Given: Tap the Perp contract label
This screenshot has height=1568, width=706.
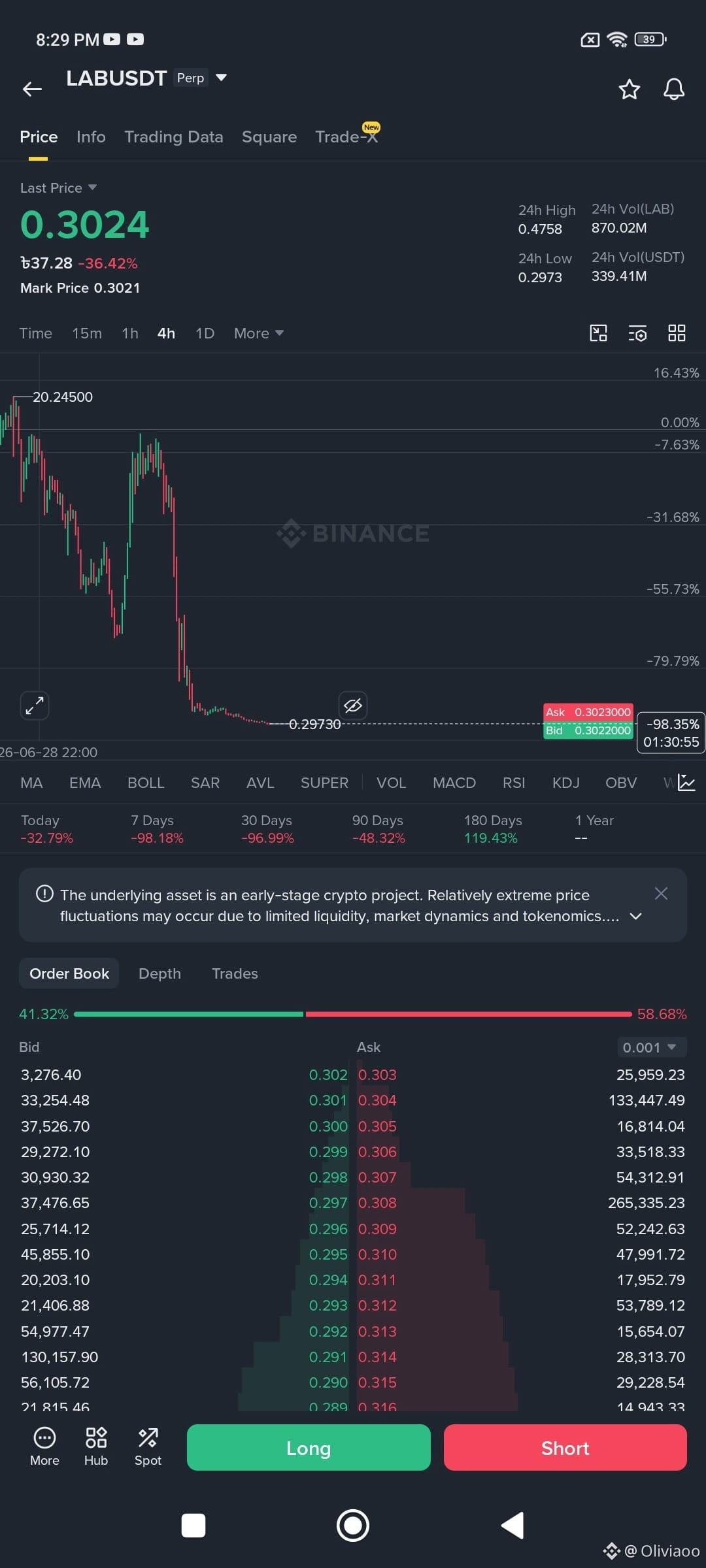Looking at the screenshot, I should pos(190,78).
